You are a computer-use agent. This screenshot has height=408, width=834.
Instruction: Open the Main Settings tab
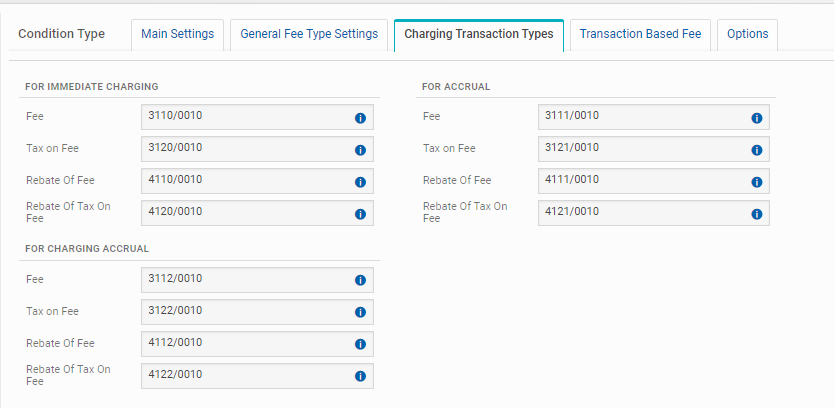pos(177,34)
